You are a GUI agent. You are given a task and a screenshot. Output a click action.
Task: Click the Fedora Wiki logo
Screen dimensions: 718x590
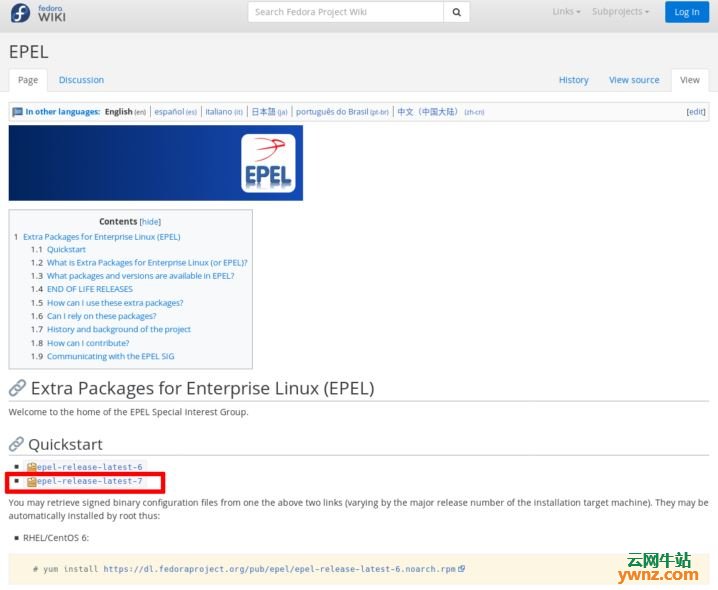tap(38, 13)
